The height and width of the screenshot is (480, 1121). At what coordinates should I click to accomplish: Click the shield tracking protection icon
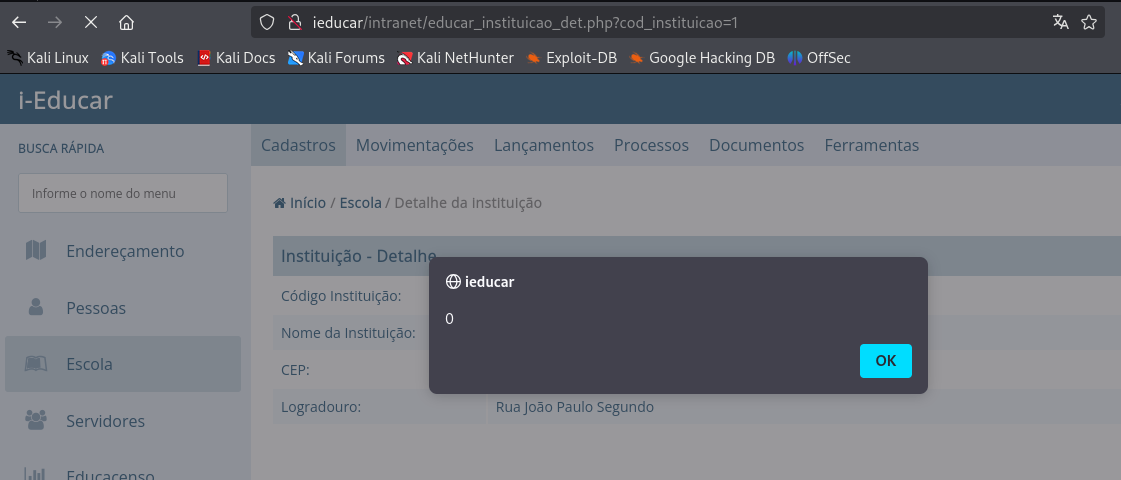[x=267, y=22]
